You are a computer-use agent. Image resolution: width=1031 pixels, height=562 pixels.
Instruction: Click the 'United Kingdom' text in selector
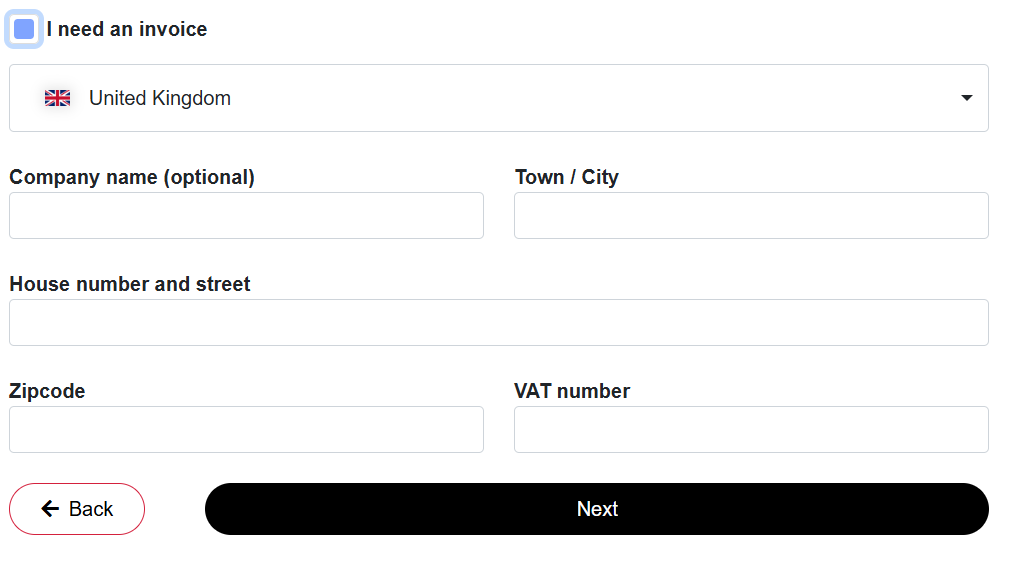point(160,98)
